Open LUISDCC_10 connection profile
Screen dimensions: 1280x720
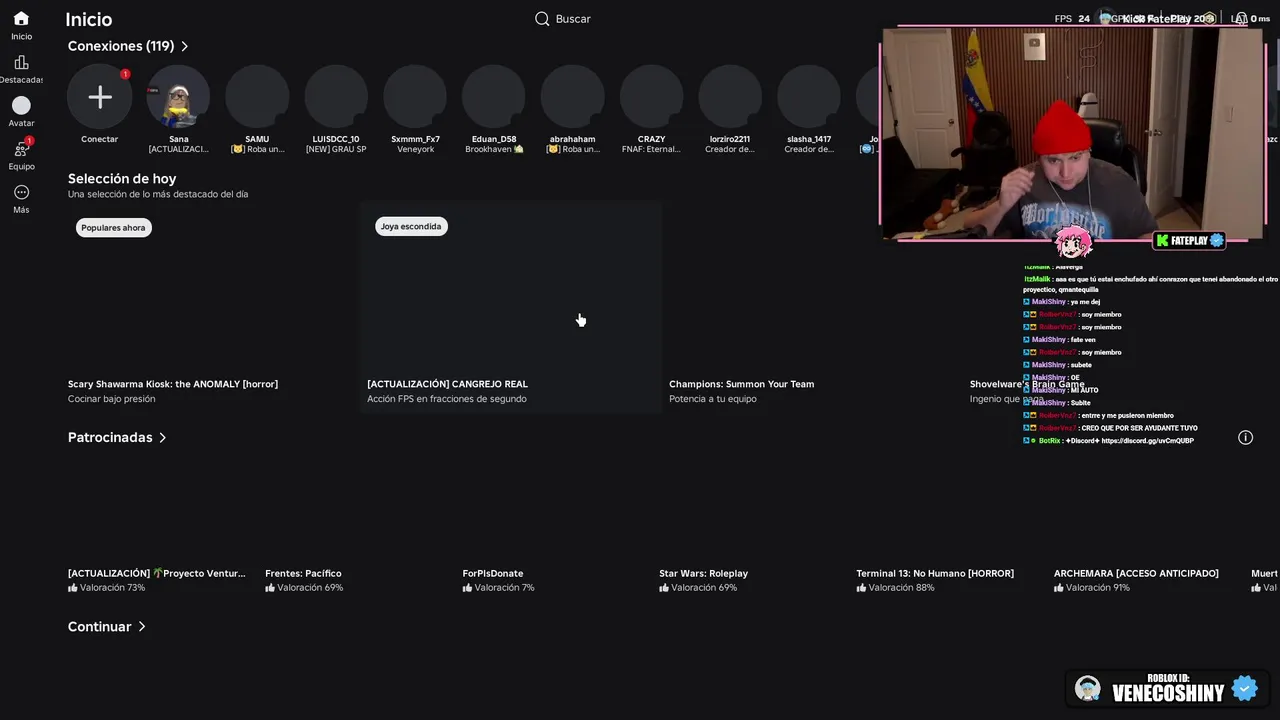[336, 97]
